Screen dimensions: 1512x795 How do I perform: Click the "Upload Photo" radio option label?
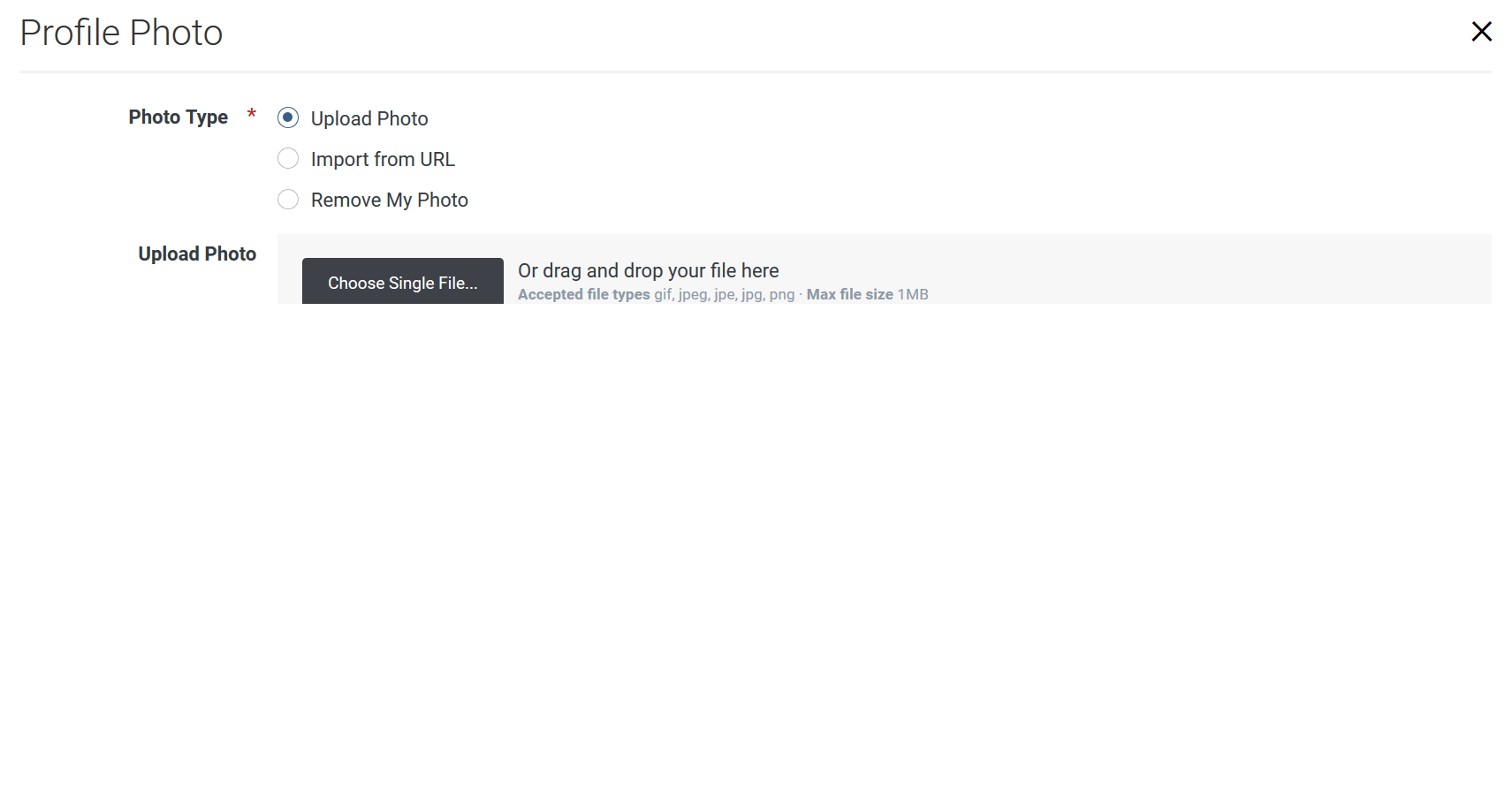[x=369, y=118]
